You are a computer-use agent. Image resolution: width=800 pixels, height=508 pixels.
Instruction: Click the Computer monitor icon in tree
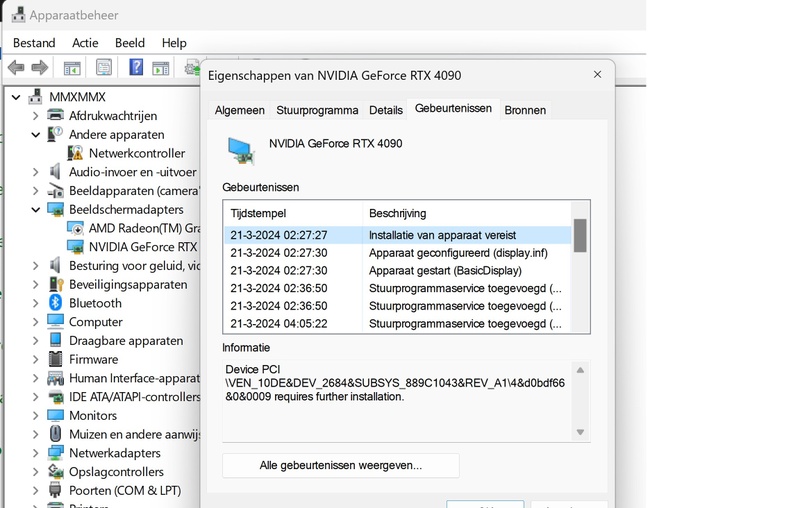coord(56,321)
